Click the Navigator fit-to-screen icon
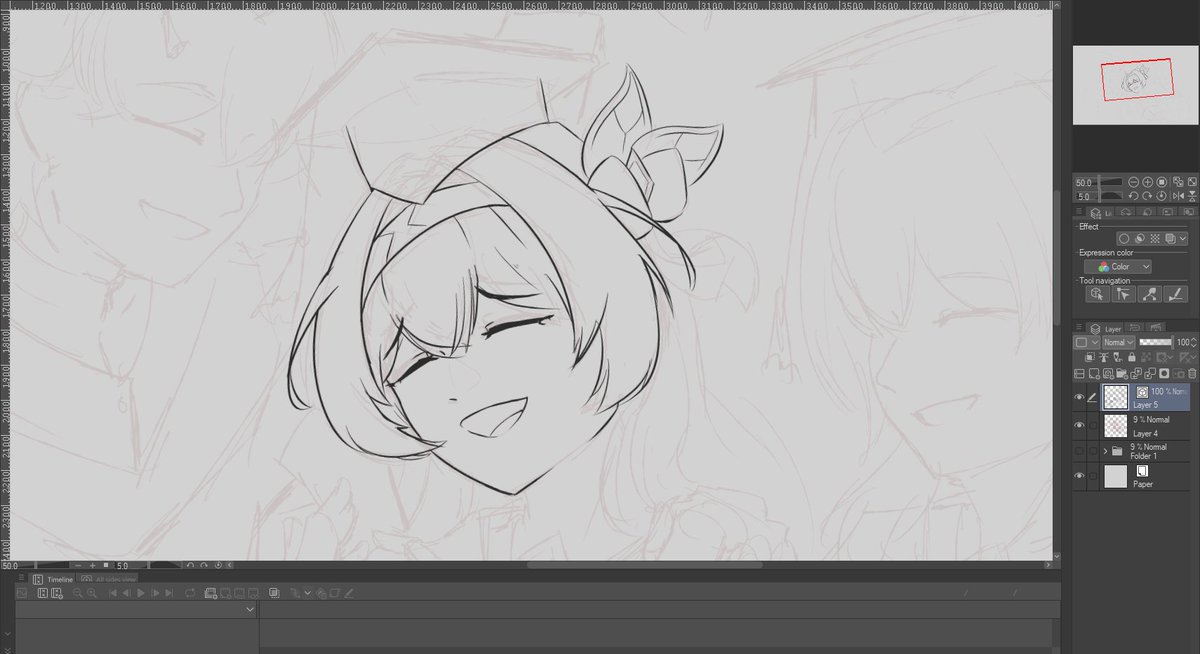Screen dimensions: 1200x654 1192,182
